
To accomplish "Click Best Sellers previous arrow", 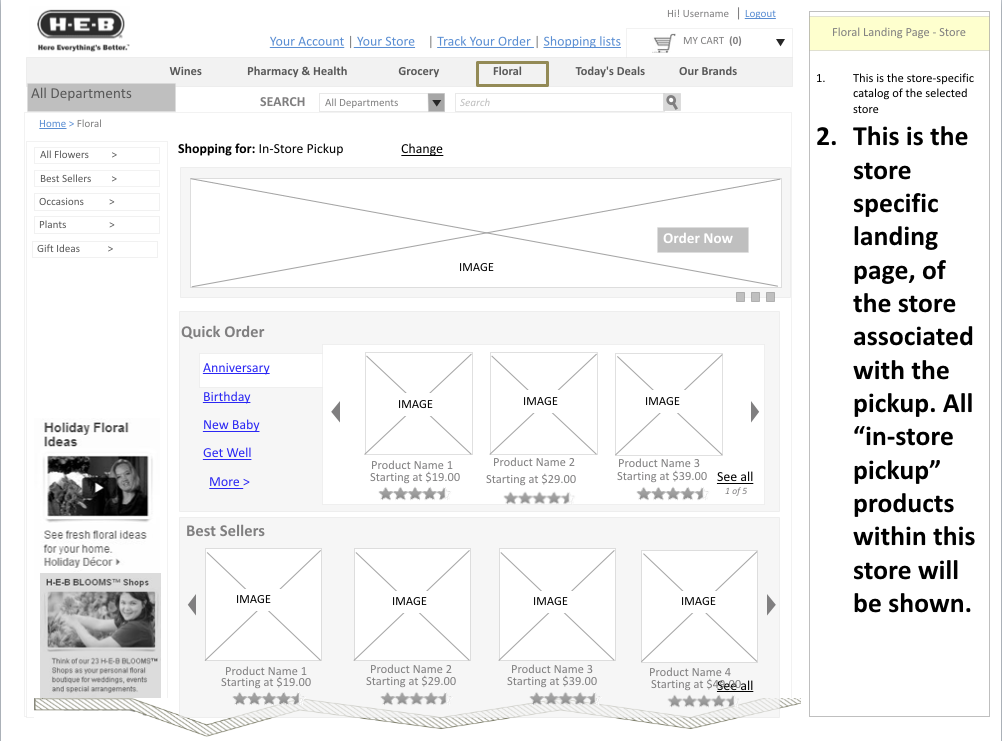I will [192, 604].
